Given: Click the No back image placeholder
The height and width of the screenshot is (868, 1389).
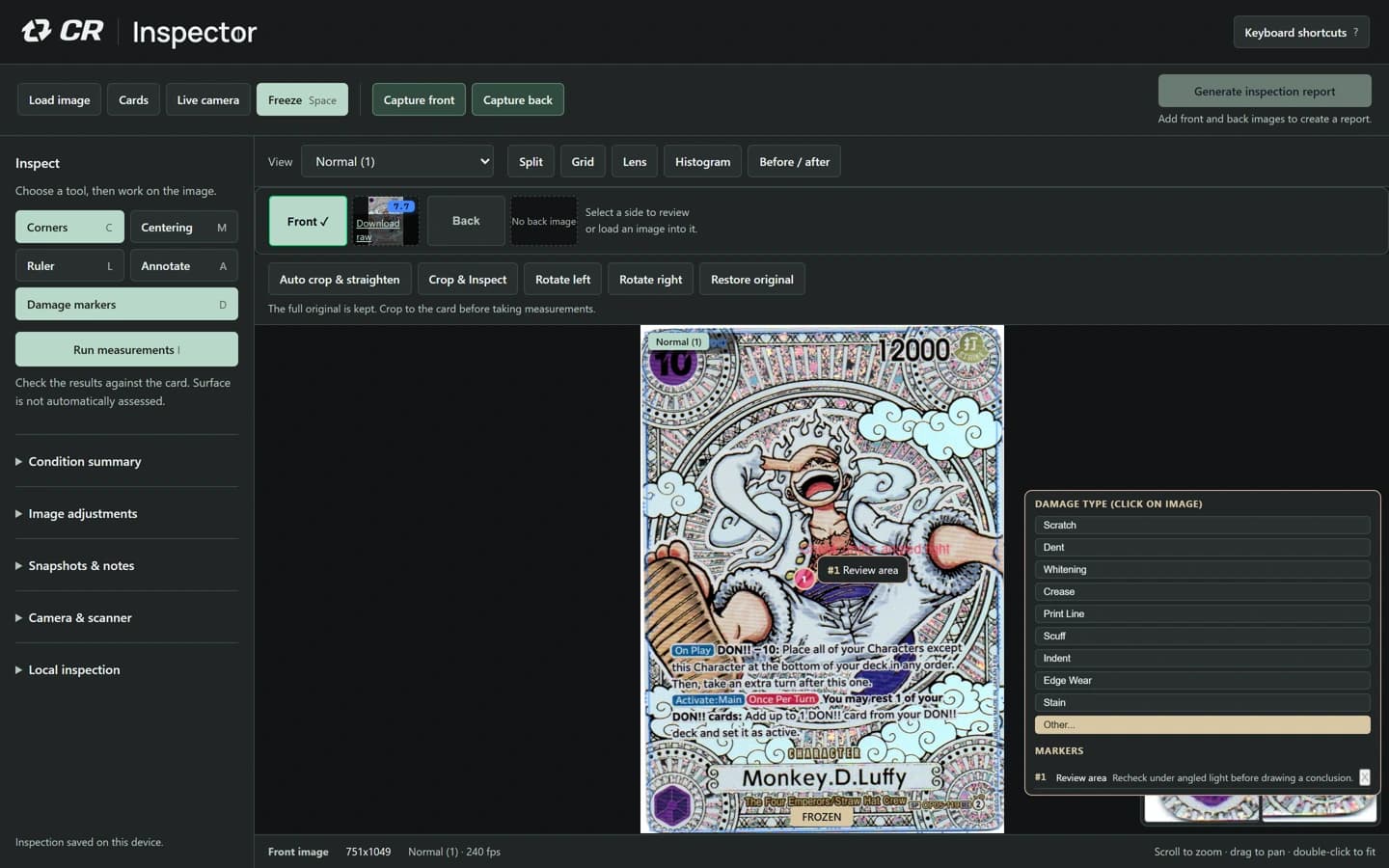Looking at the screenshot, I should tap(544, 221).
